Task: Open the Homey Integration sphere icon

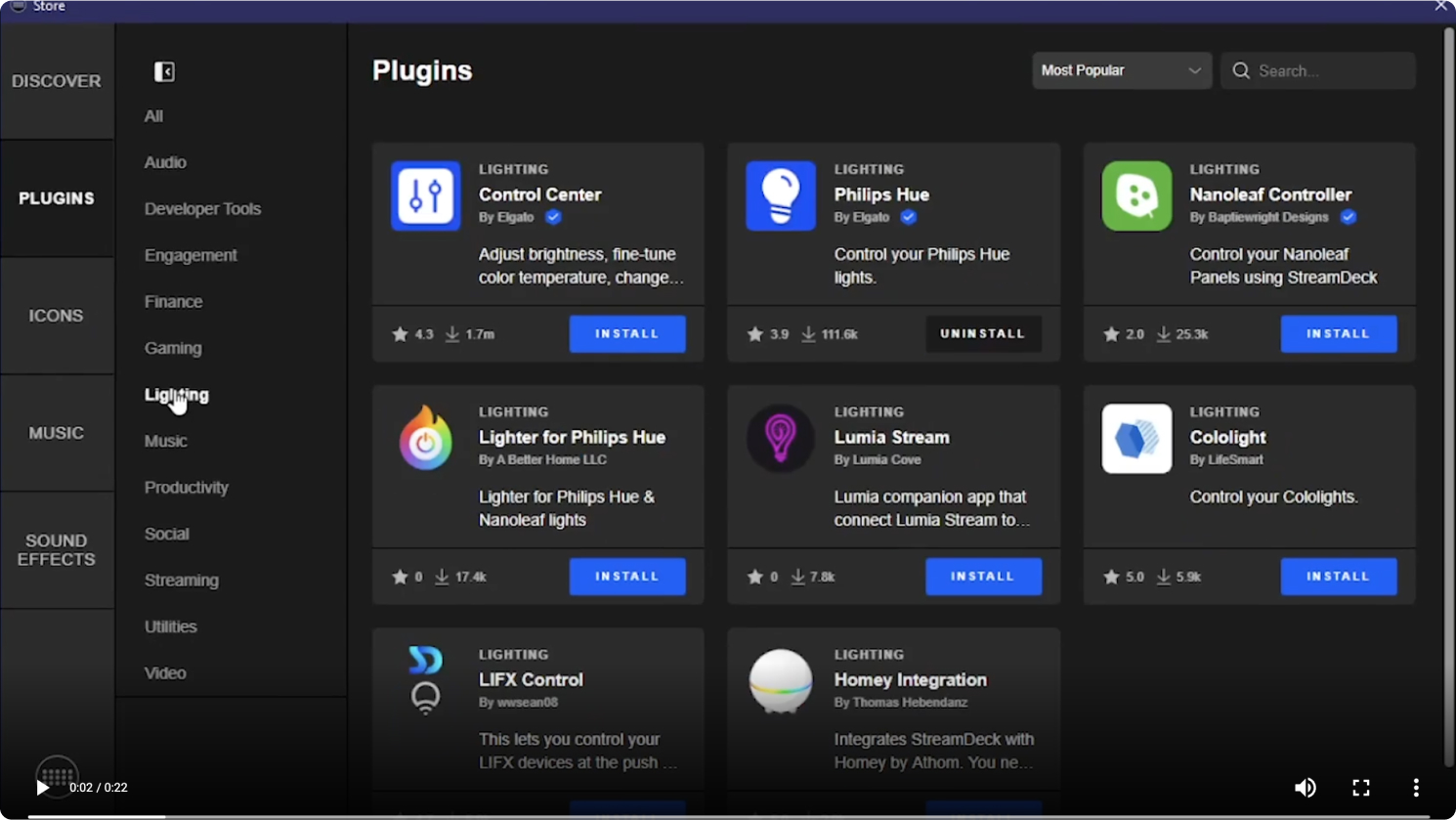Action: [x=781, y=680]
